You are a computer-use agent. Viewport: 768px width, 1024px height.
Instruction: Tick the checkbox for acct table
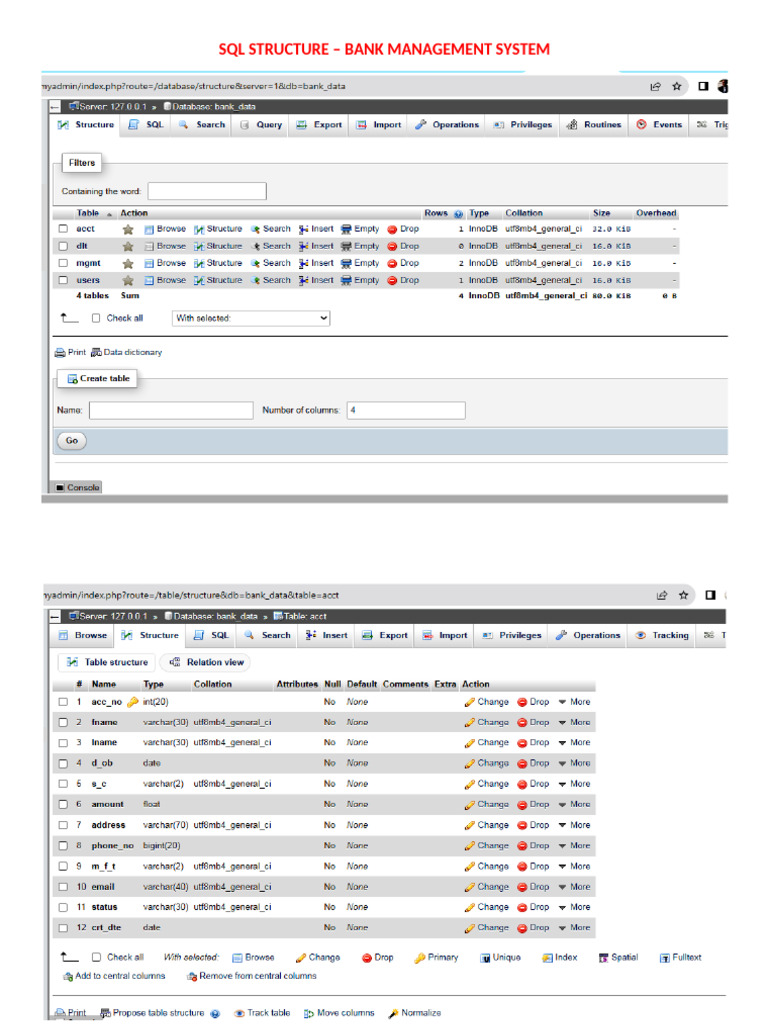[63, 229]
